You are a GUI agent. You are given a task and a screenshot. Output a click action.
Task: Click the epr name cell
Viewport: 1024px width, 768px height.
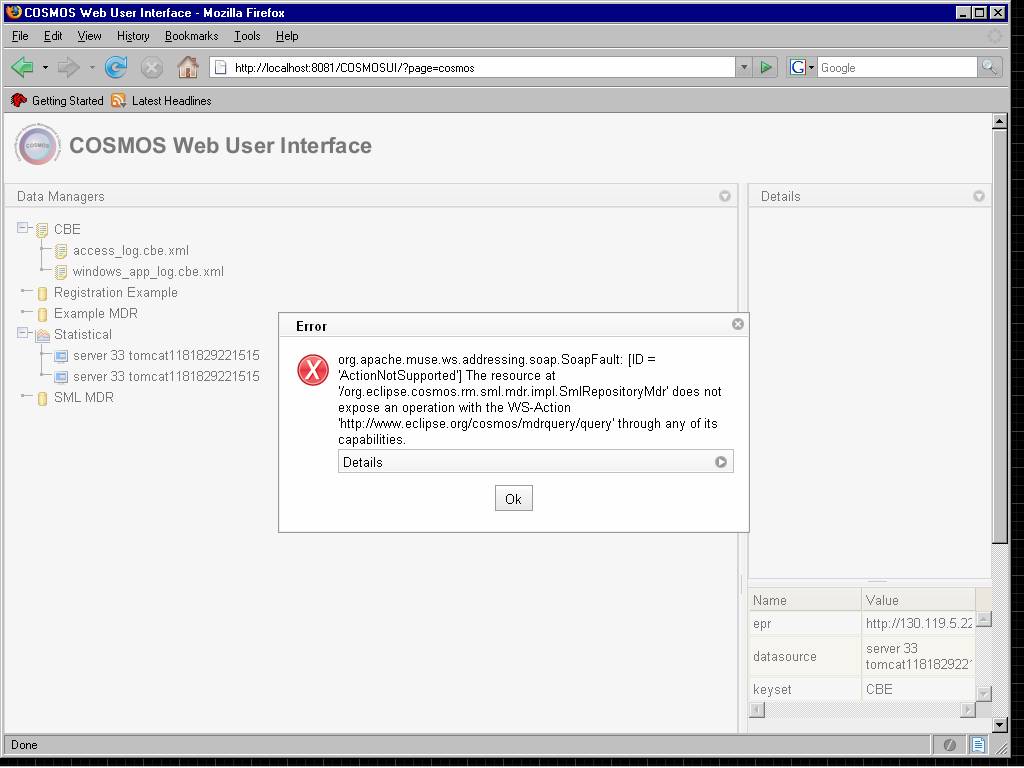click(805, 623)
